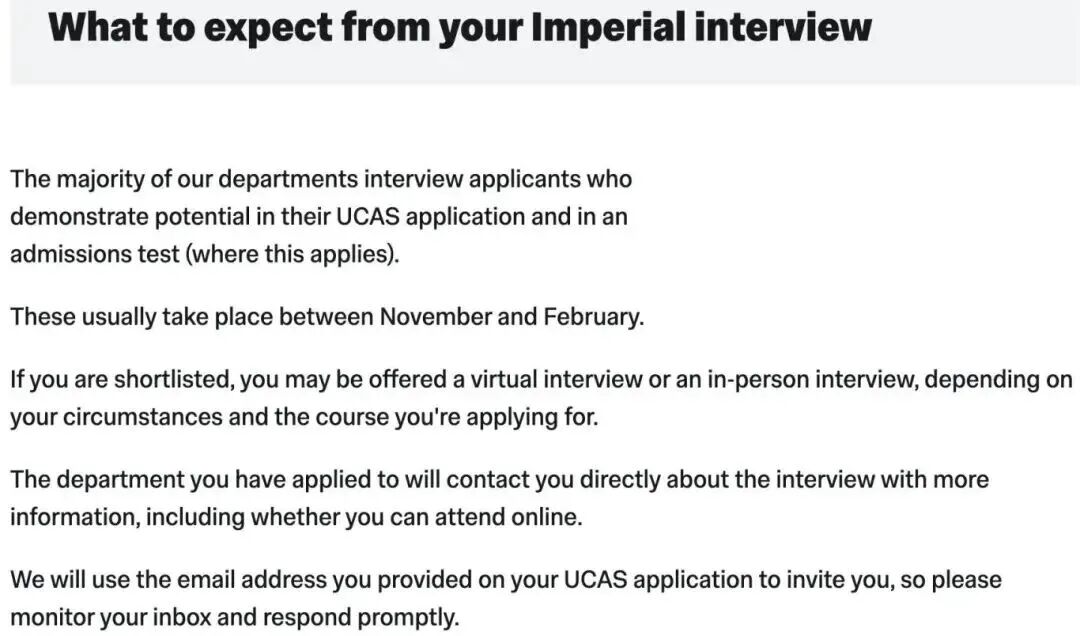This screenshot has width=1080, height=636.
Task: Click the line starting "The department you have applied to"
Action: 499,480
